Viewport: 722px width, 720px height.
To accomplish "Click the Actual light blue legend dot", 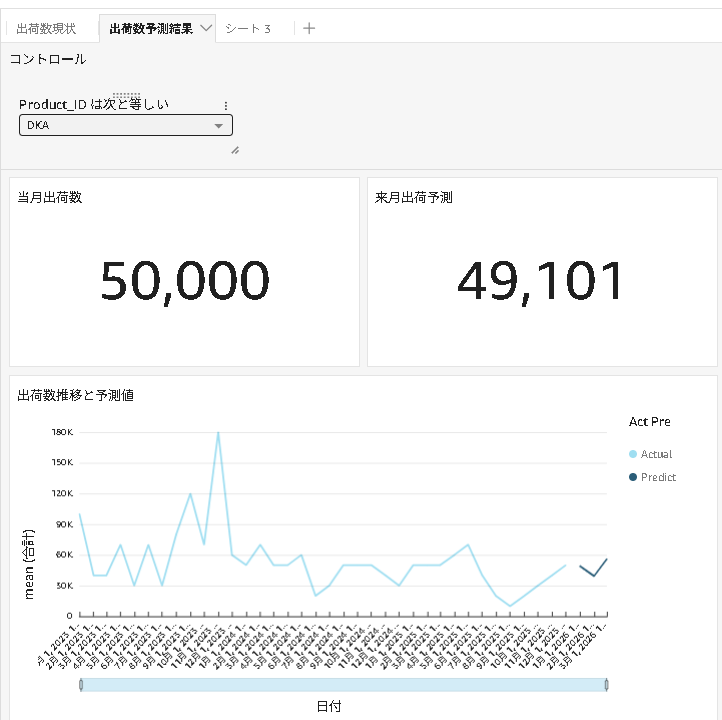I will 633,454.
